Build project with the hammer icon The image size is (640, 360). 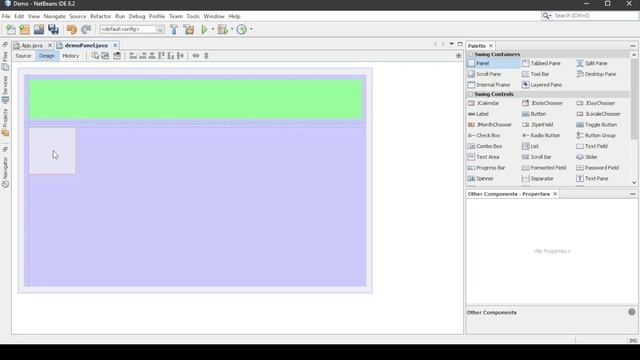tap(174, 29)
